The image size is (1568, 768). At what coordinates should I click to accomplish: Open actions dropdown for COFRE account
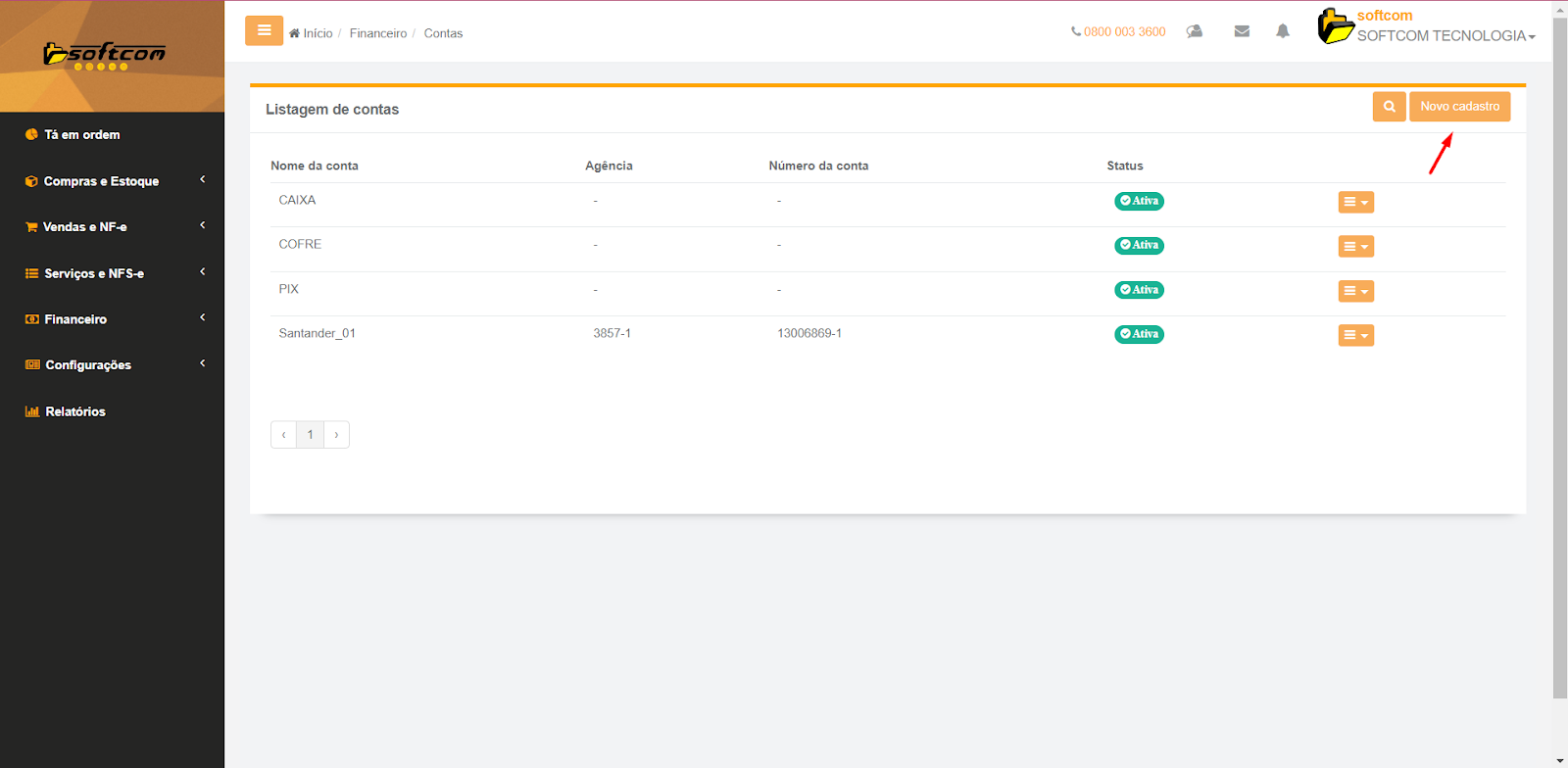1355,247
